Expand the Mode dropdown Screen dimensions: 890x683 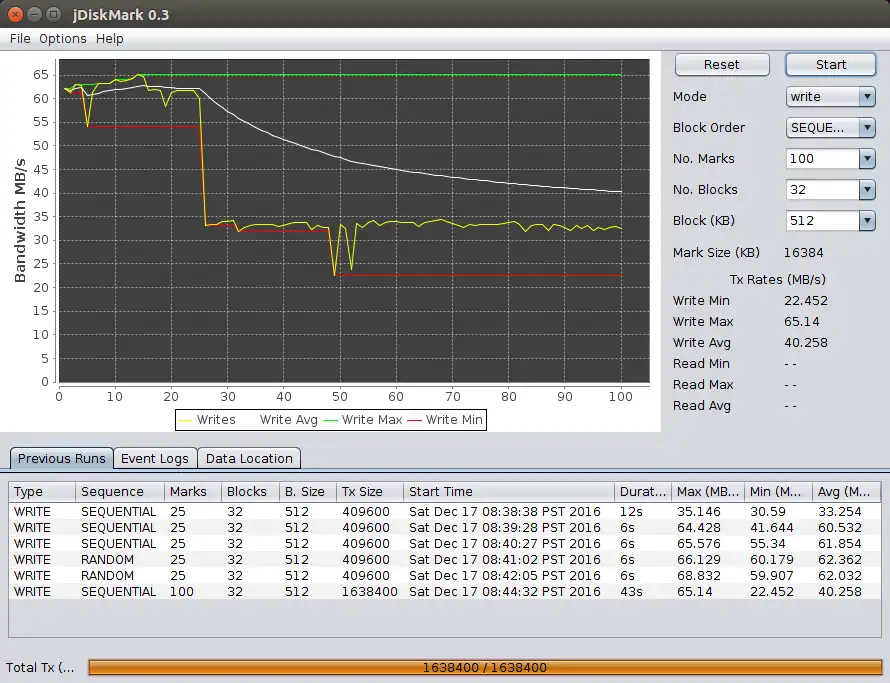point(866,97)
